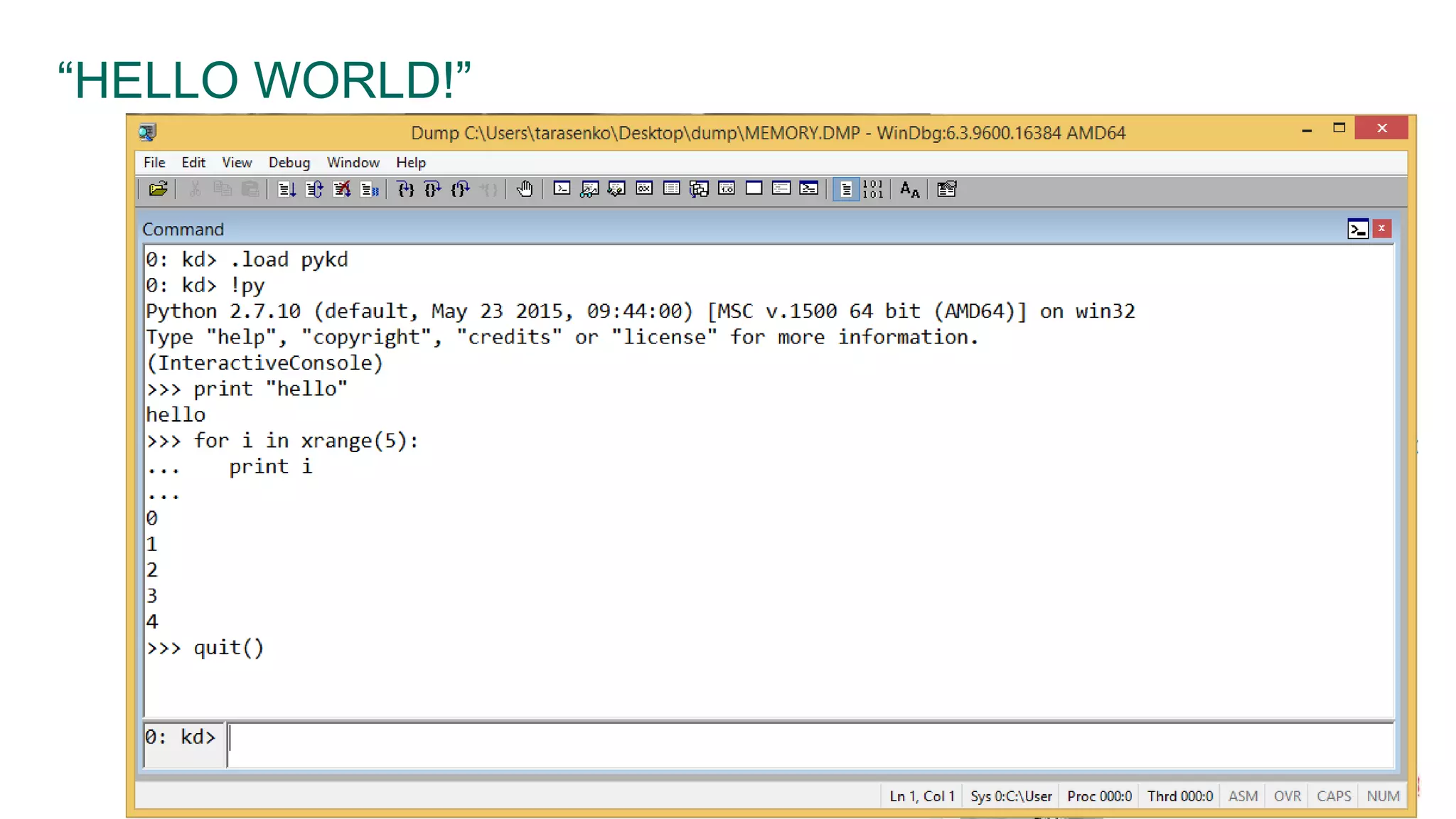This screenshot has width=1456, height=819.
Task: Open the Debug menu
Action: [289, 163]
